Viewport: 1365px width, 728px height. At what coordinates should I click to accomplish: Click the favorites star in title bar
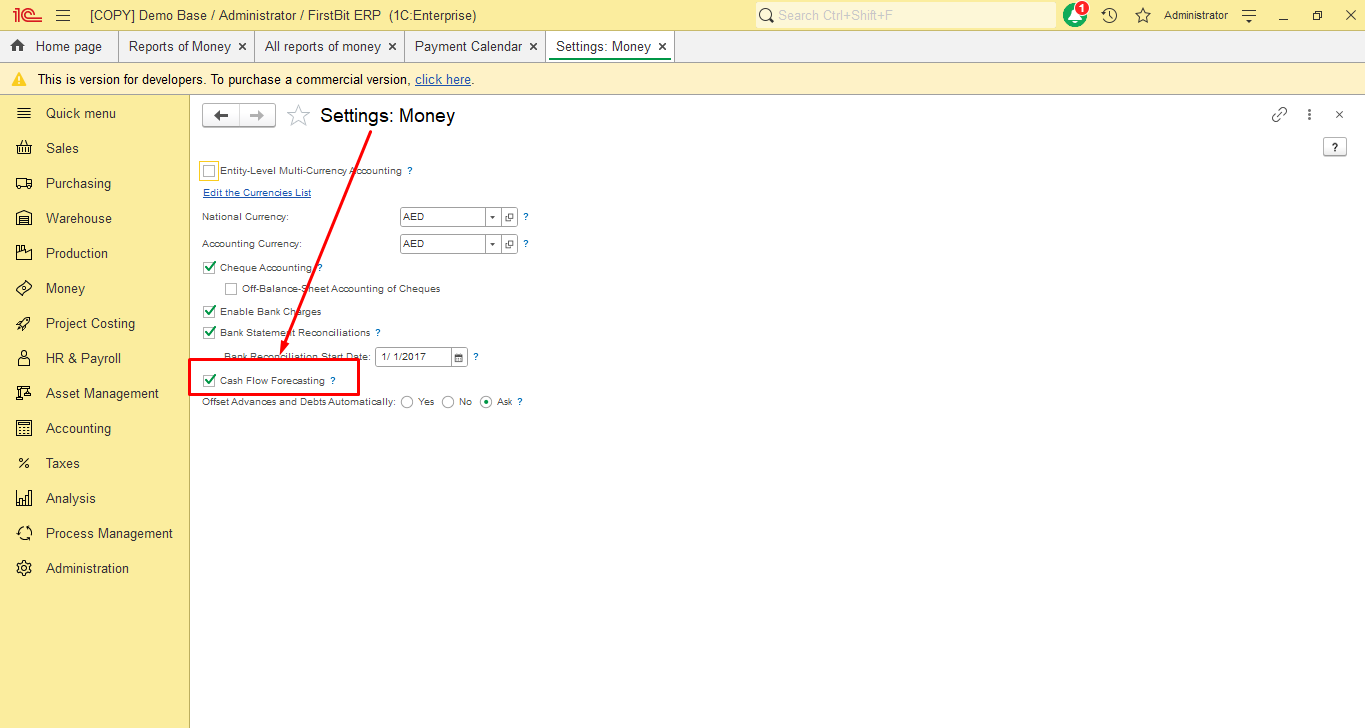tap(1143, 16)
